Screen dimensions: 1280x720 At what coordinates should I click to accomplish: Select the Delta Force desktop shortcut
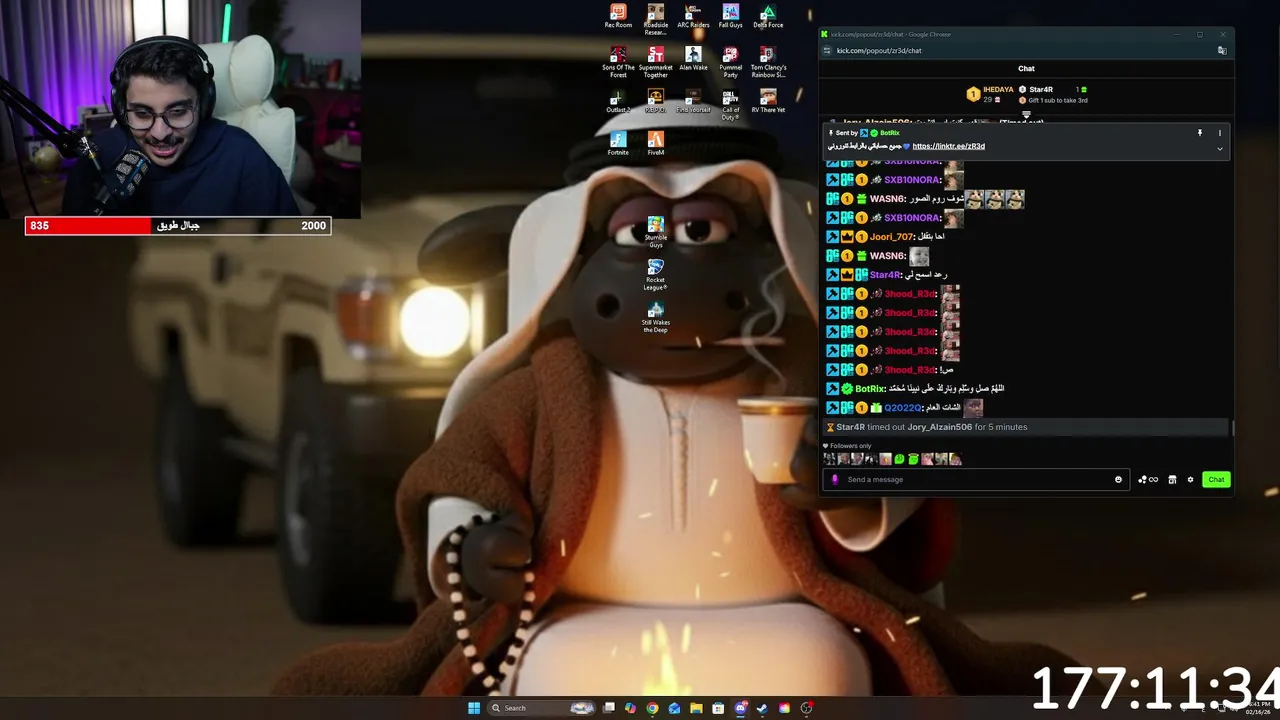coord(768,16)
